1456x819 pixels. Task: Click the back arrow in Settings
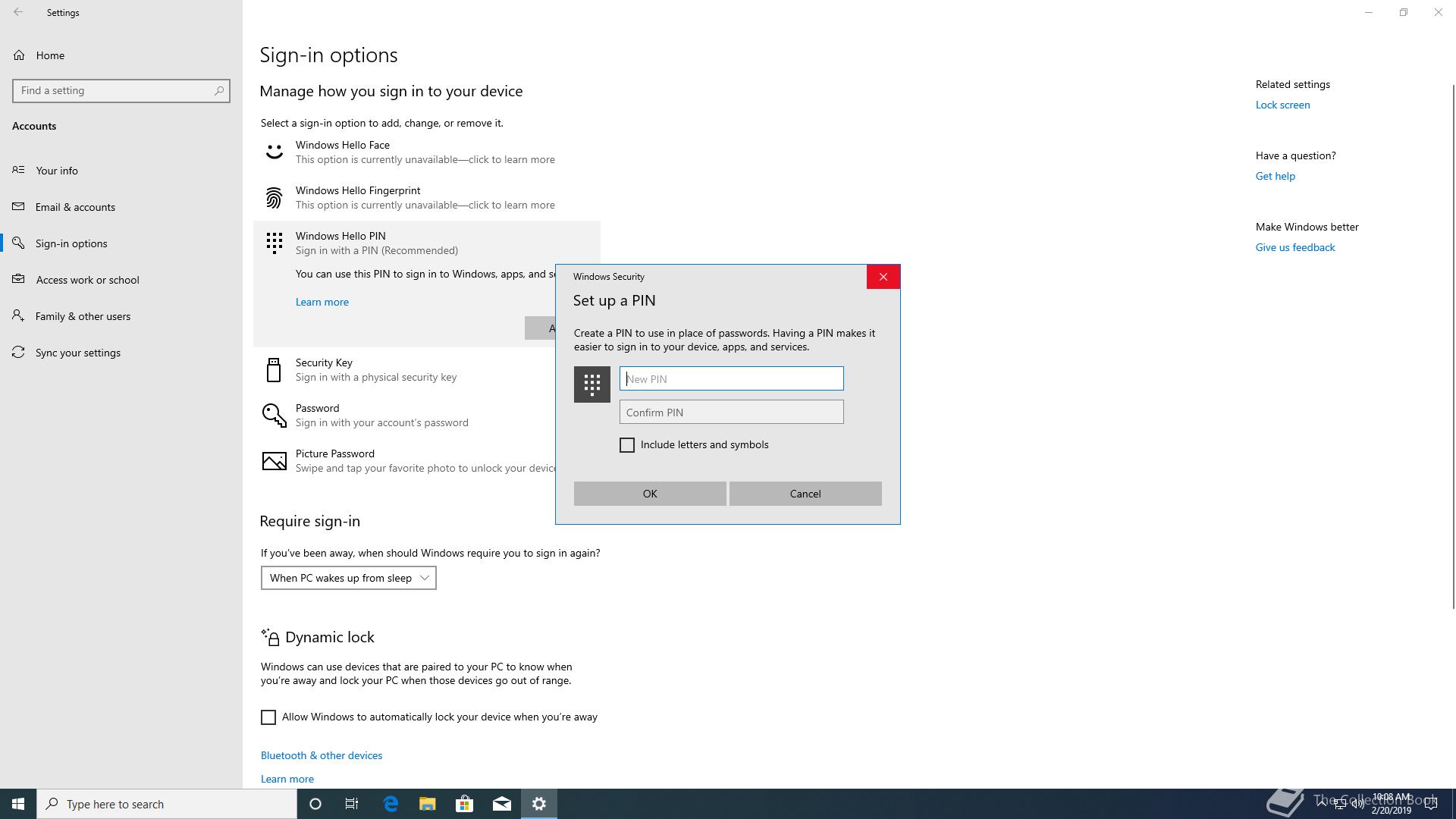pos(18,12)
